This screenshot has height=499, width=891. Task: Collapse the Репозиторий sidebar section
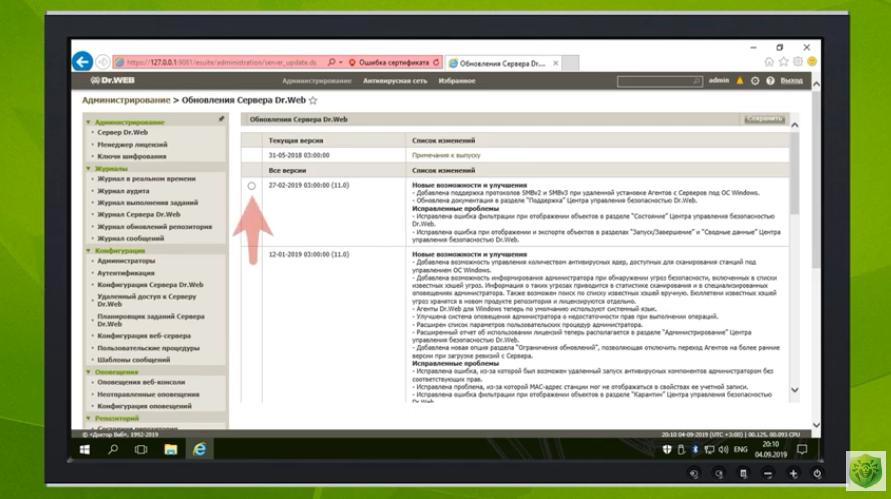pos(88,418)
